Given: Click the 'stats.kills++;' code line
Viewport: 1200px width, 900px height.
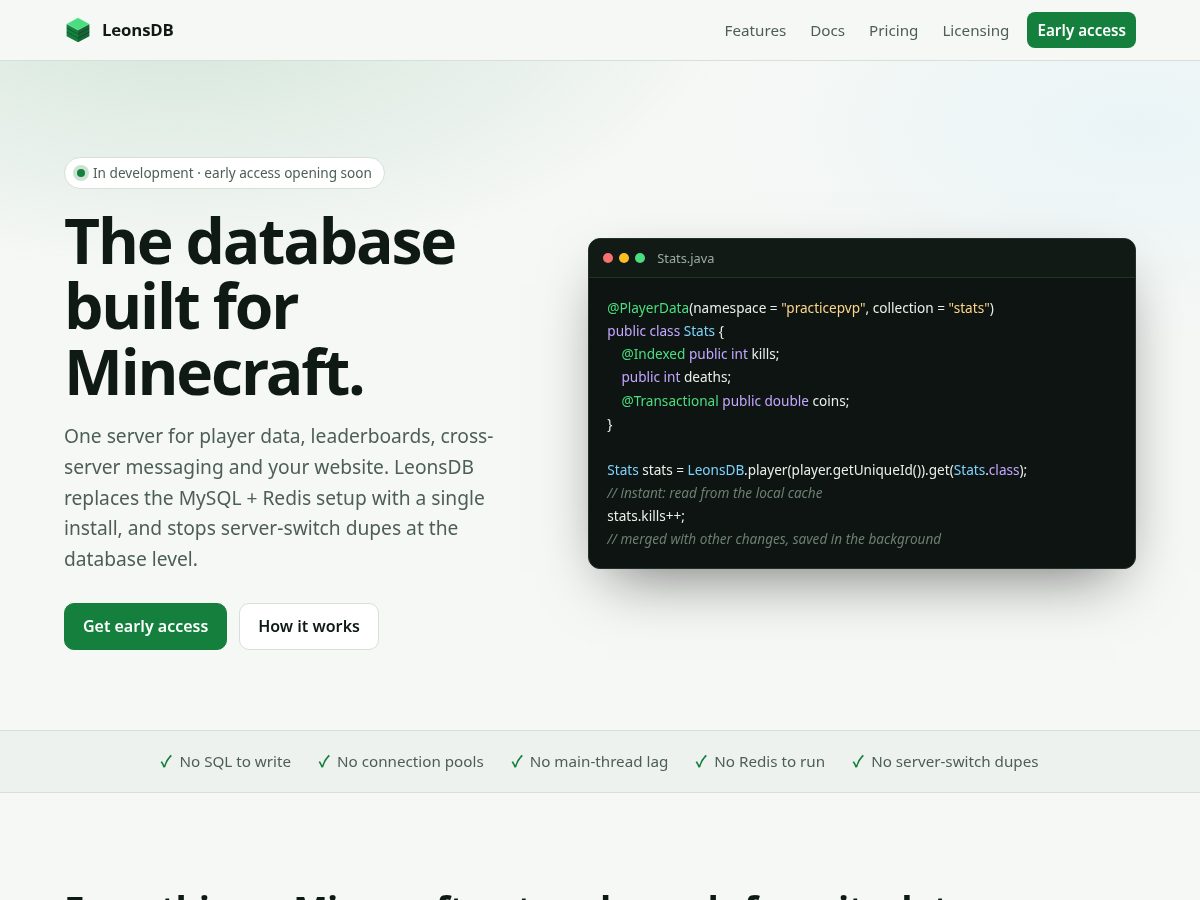Looking at the screenshot, I should point(646,516).
